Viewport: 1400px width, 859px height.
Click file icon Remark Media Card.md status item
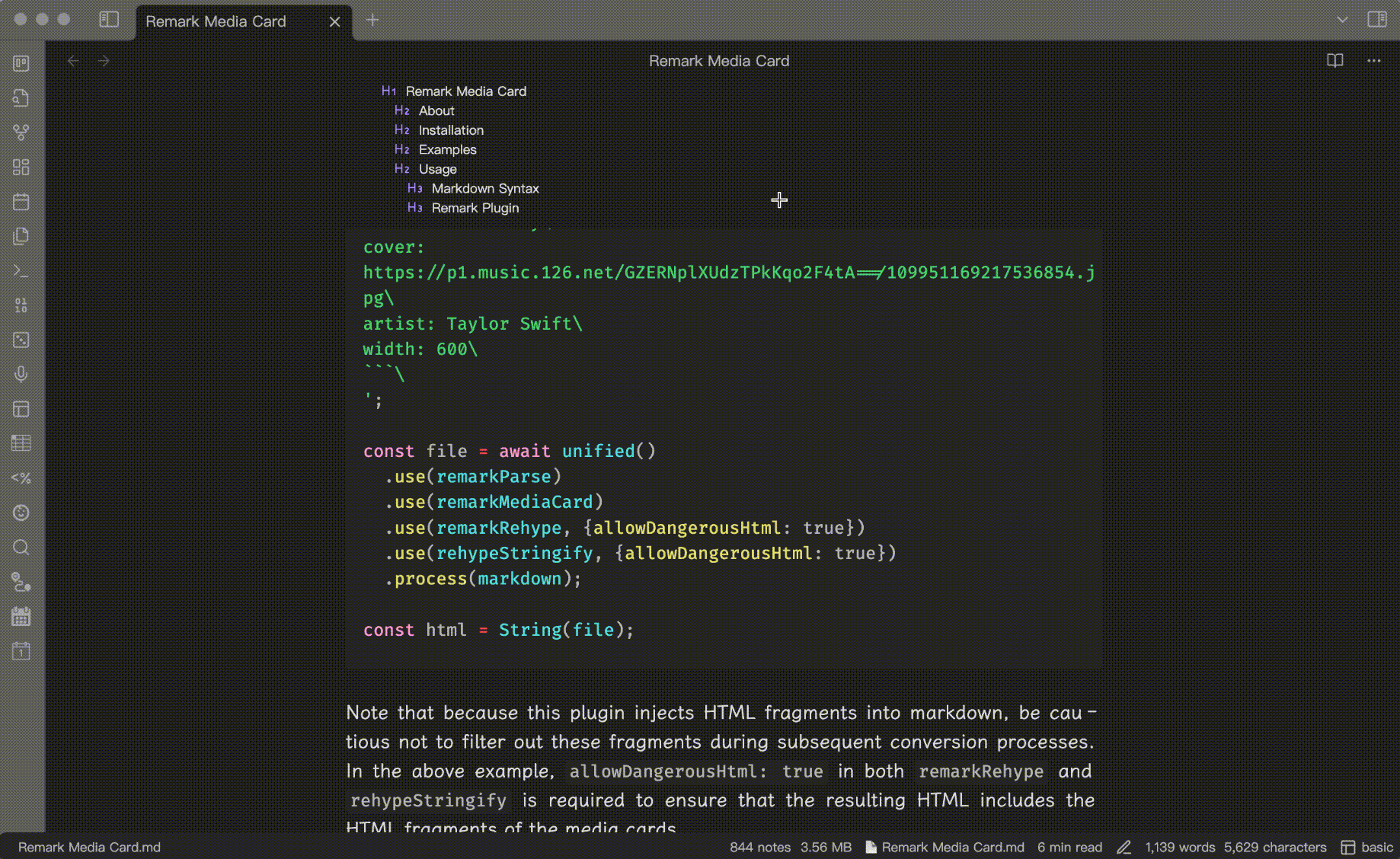tap(945, 847)
